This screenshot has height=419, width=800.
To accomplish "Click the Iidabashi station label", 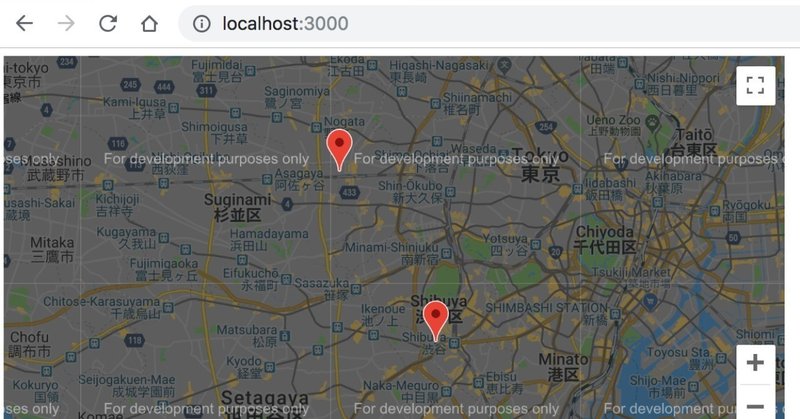I will point(610,188).
